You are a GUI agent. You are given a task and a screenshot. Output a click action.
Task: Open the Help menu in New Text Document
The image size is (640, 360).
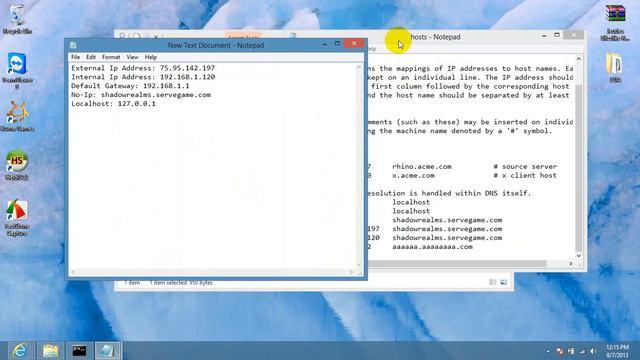151,57
